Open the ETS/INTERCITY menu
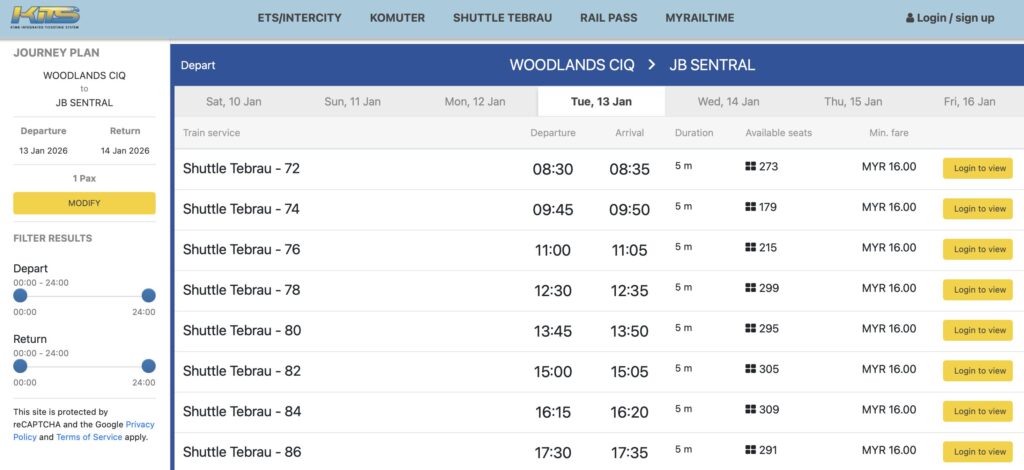 click(x=299, y=18)
